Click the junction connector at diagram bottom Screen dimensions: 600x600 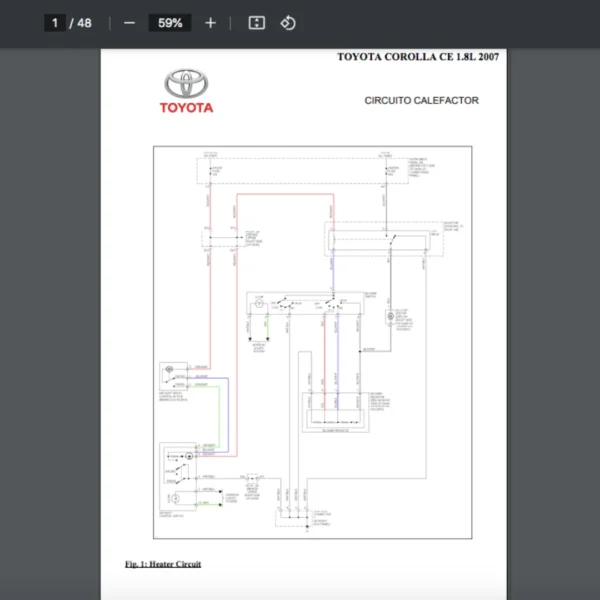[292, 511]
